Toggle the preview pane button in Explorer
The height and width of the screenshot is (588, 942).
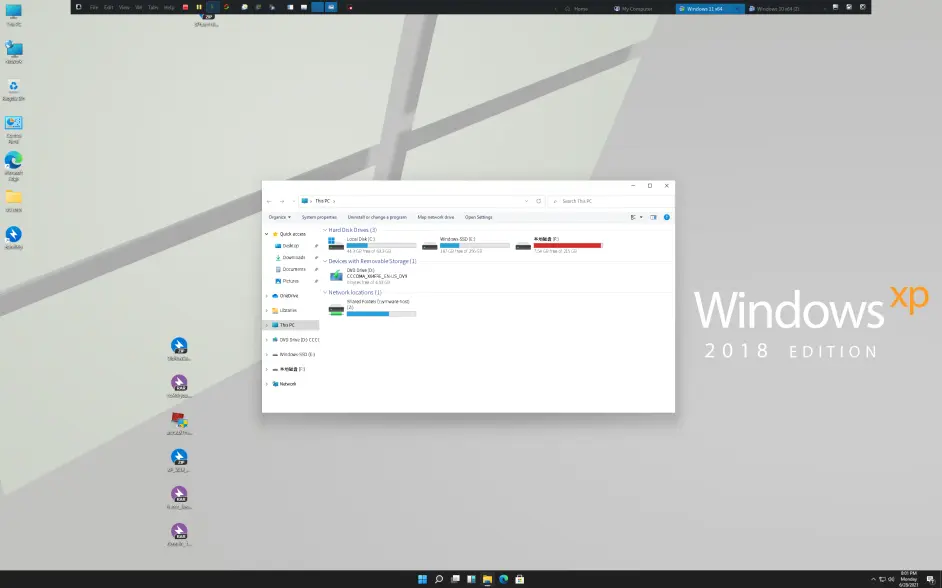click(653, 217)
